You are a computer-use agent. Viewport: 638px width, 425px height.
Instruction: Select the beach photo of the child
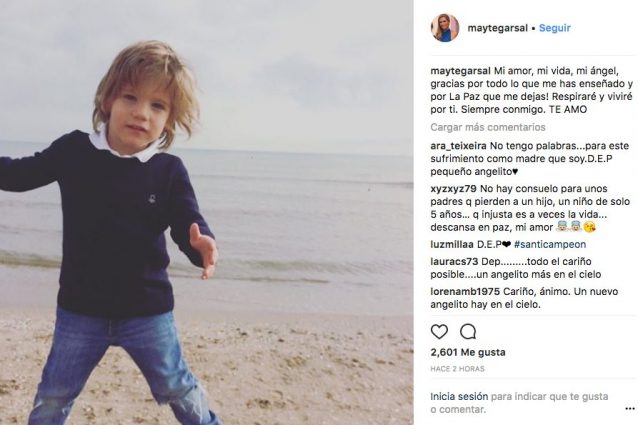point(207,212)
